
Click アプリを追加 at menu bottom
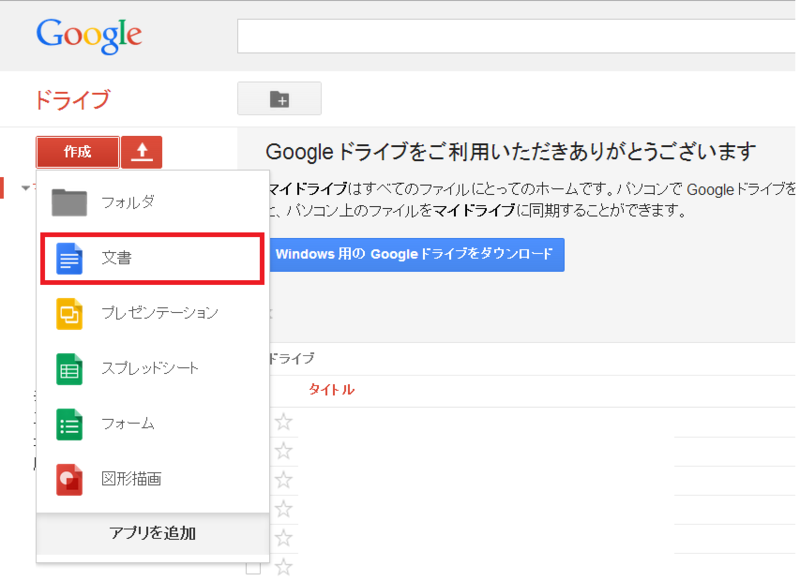(x=153, y=533)
